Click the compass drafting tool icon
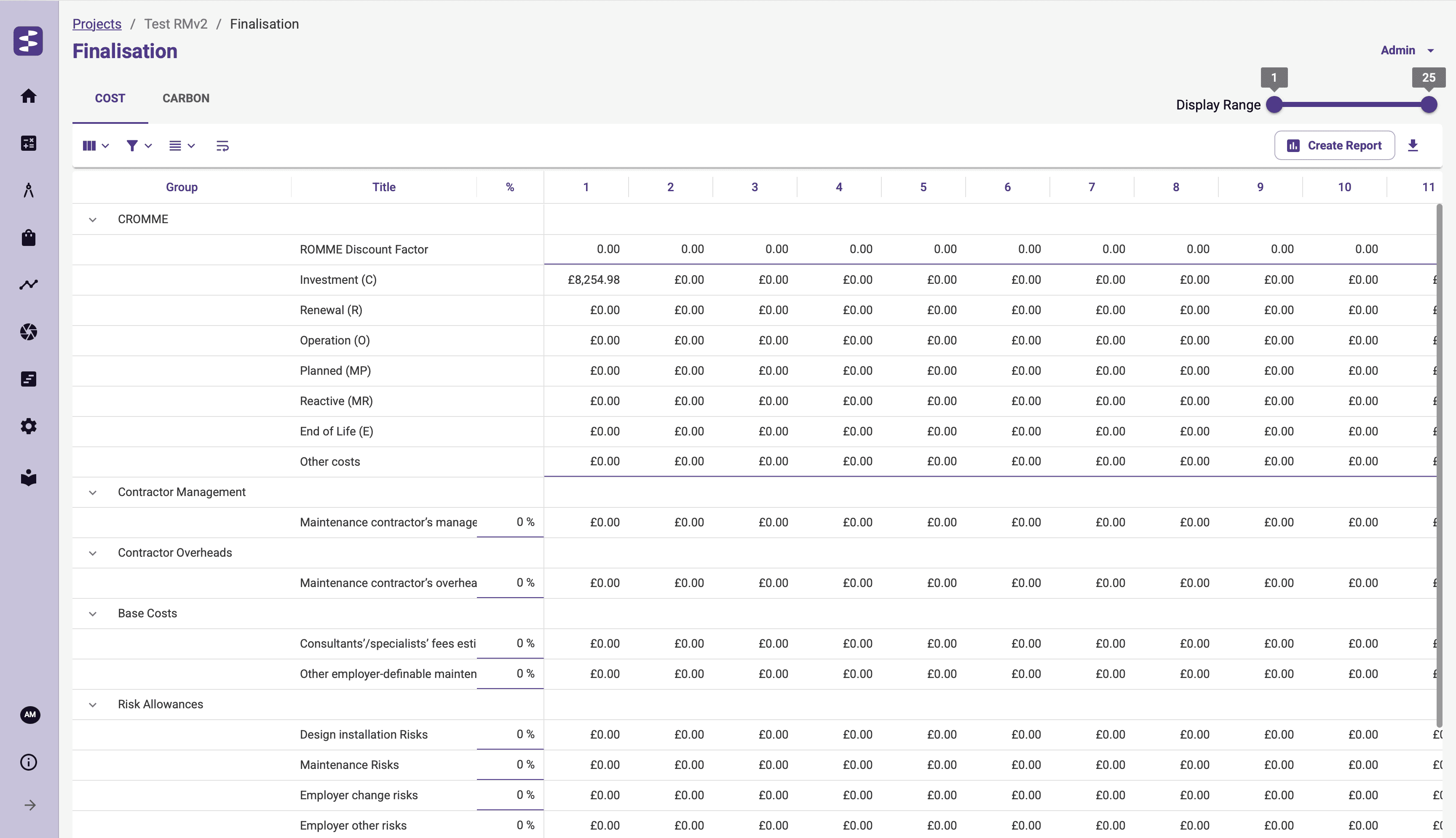 tap(28, 190)
